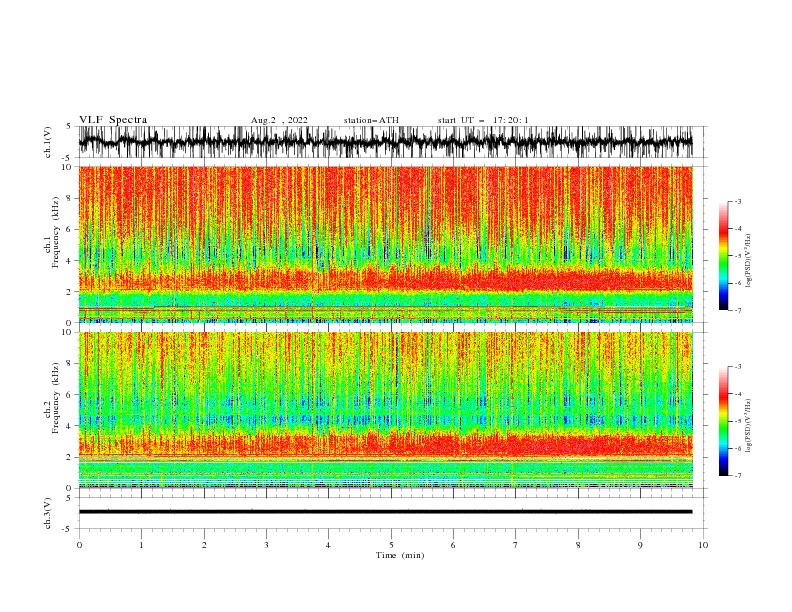
Task: Click the "-3" tick on ch.1 color bar
Action: point(737,201)
